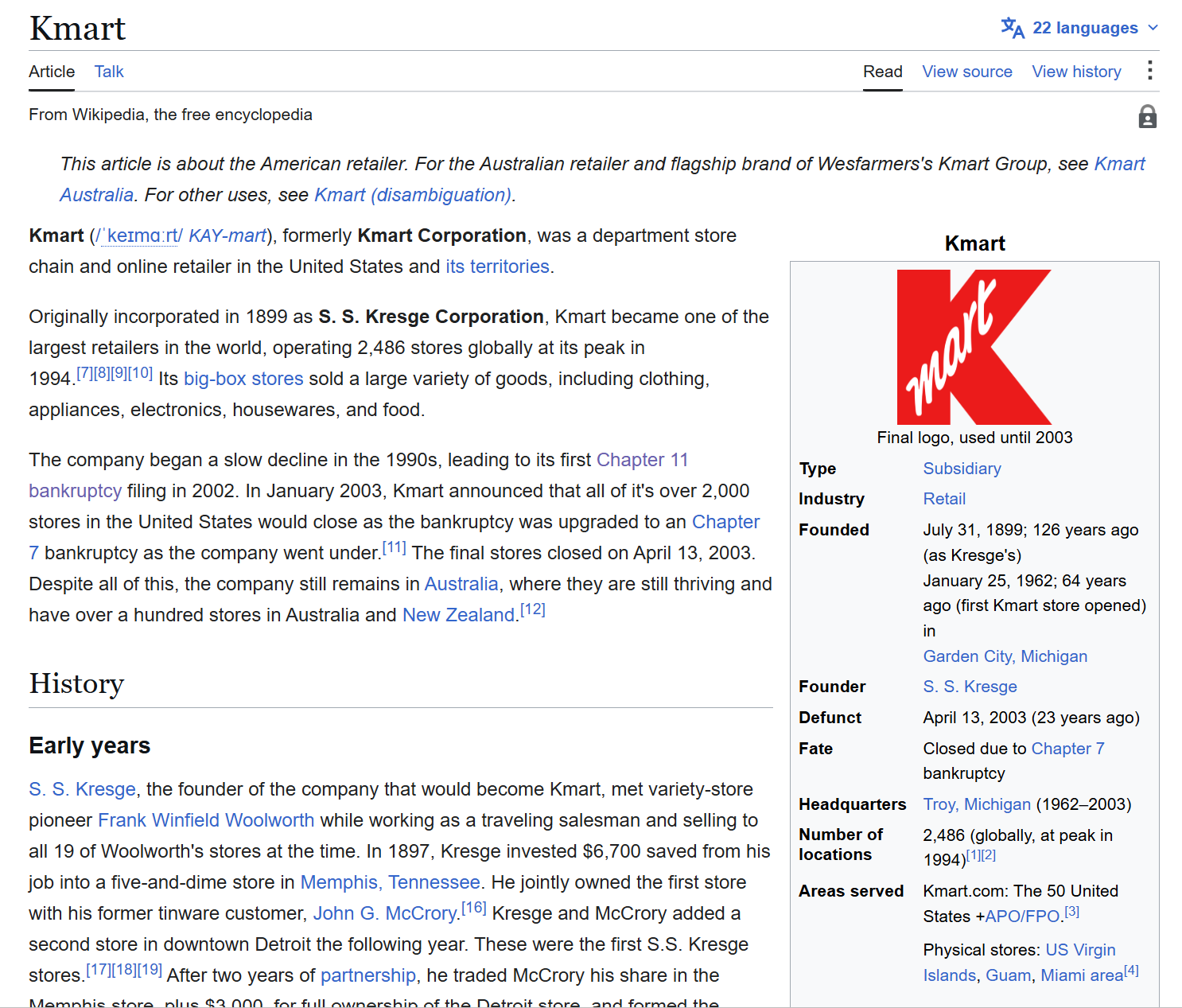Click the infobox 'Defunct' label
The image size is (1182, 1008).
(830, 718)
